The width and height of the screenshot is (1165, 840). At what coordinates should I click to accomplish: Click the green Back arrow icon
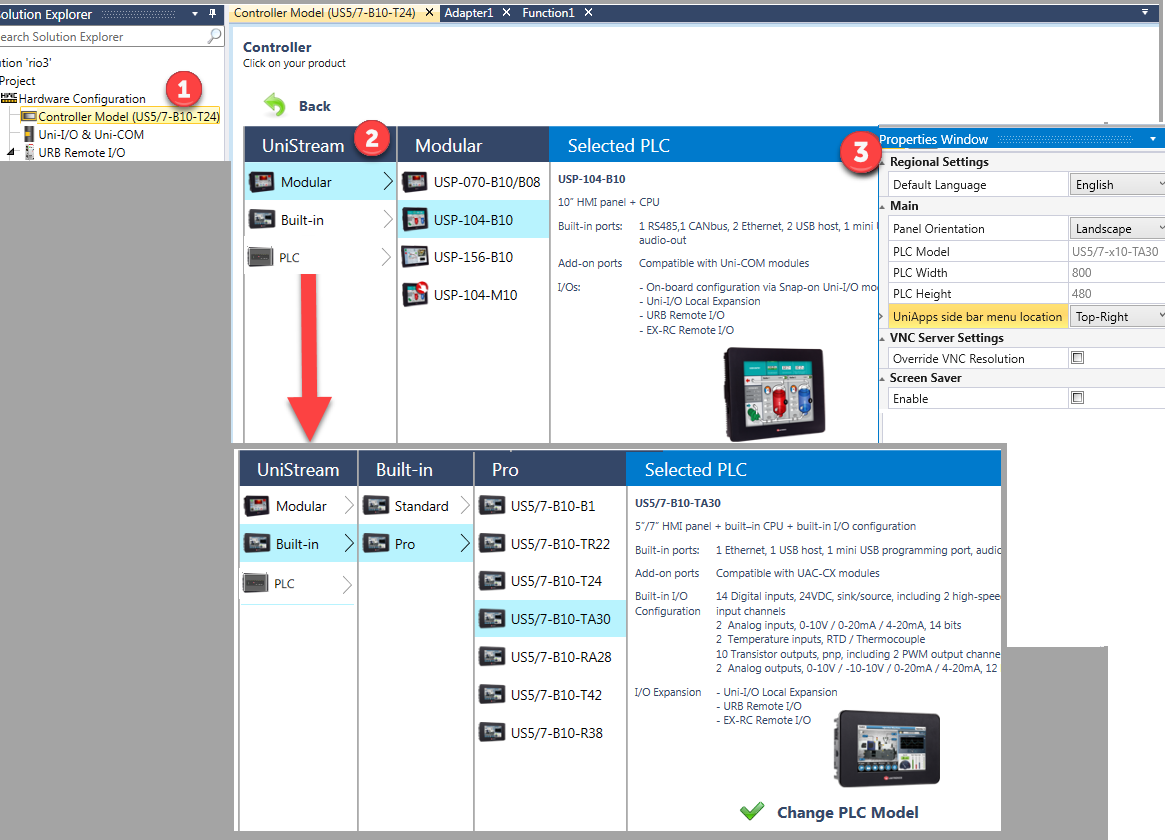pyautogui.click(x=274, y=105)
